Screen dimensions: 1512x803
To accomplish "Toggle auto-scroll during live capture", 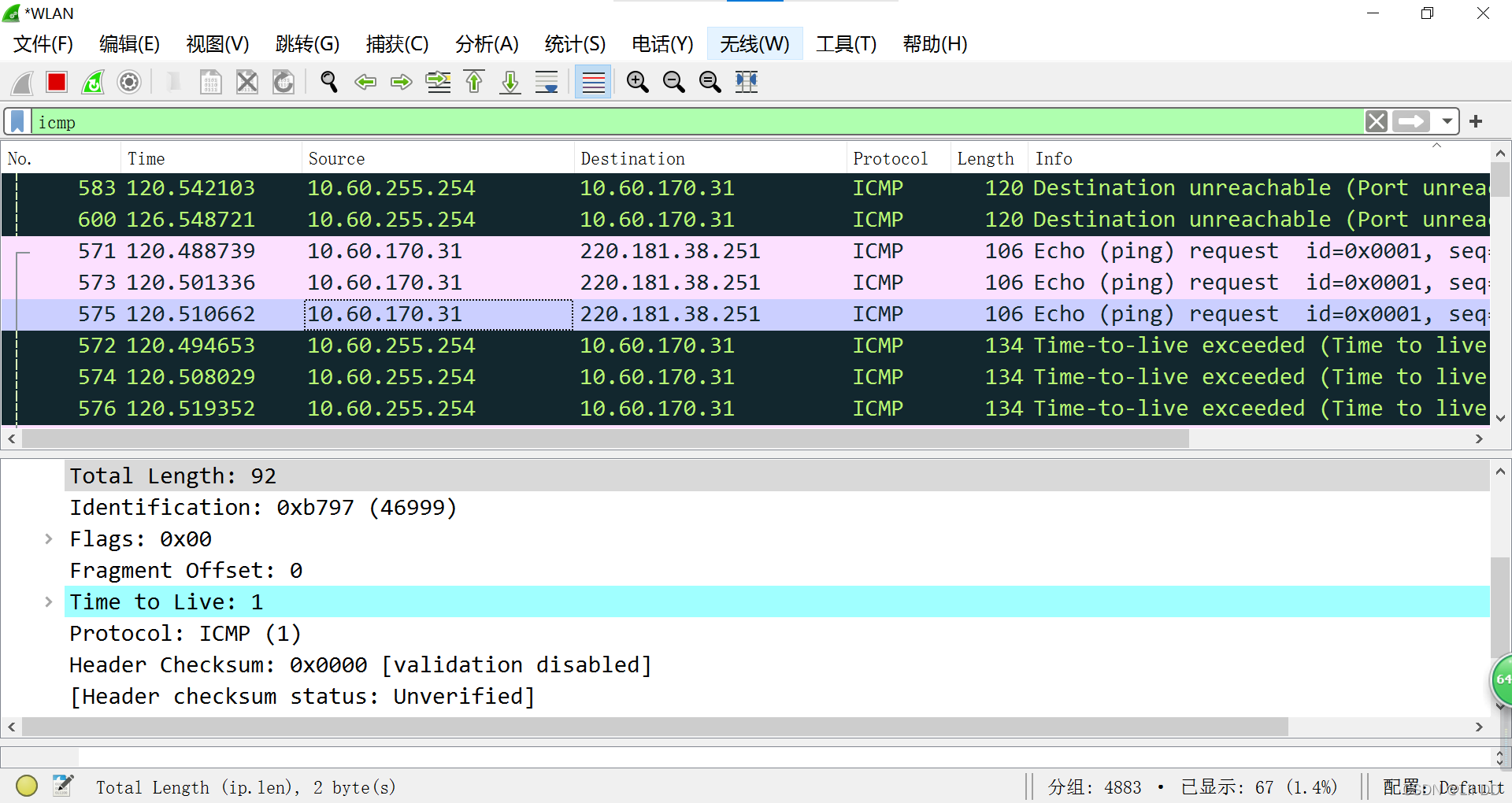I will tap(547, 82).
